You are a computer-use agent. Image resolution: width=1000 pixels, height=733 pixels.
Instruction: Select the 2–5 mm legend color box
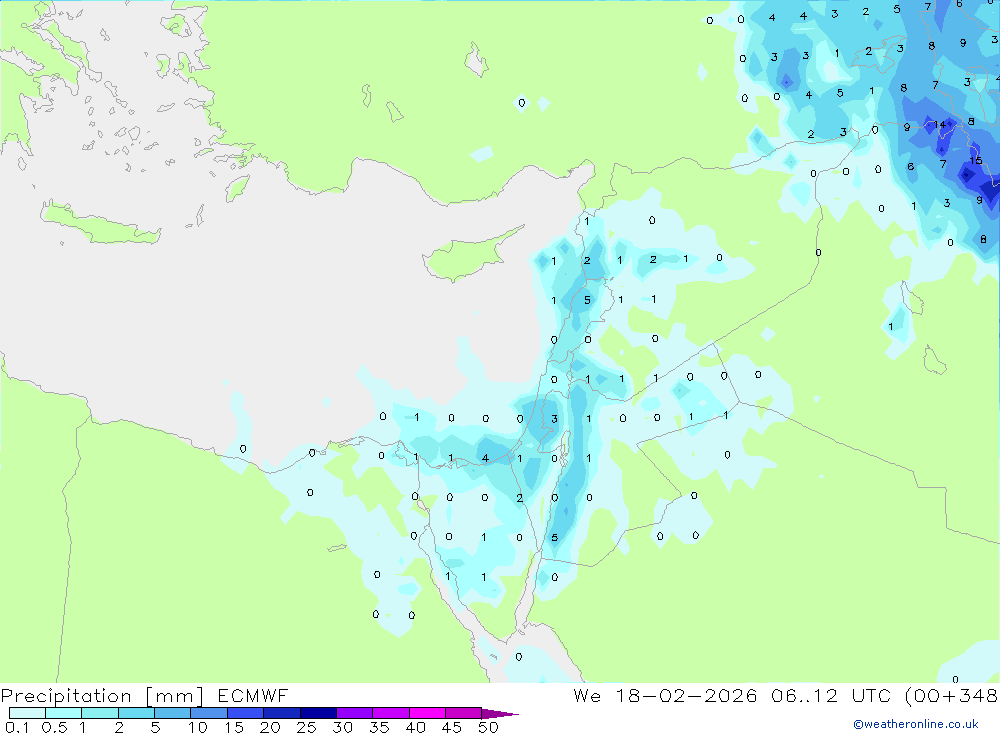(x=136, y=713)
